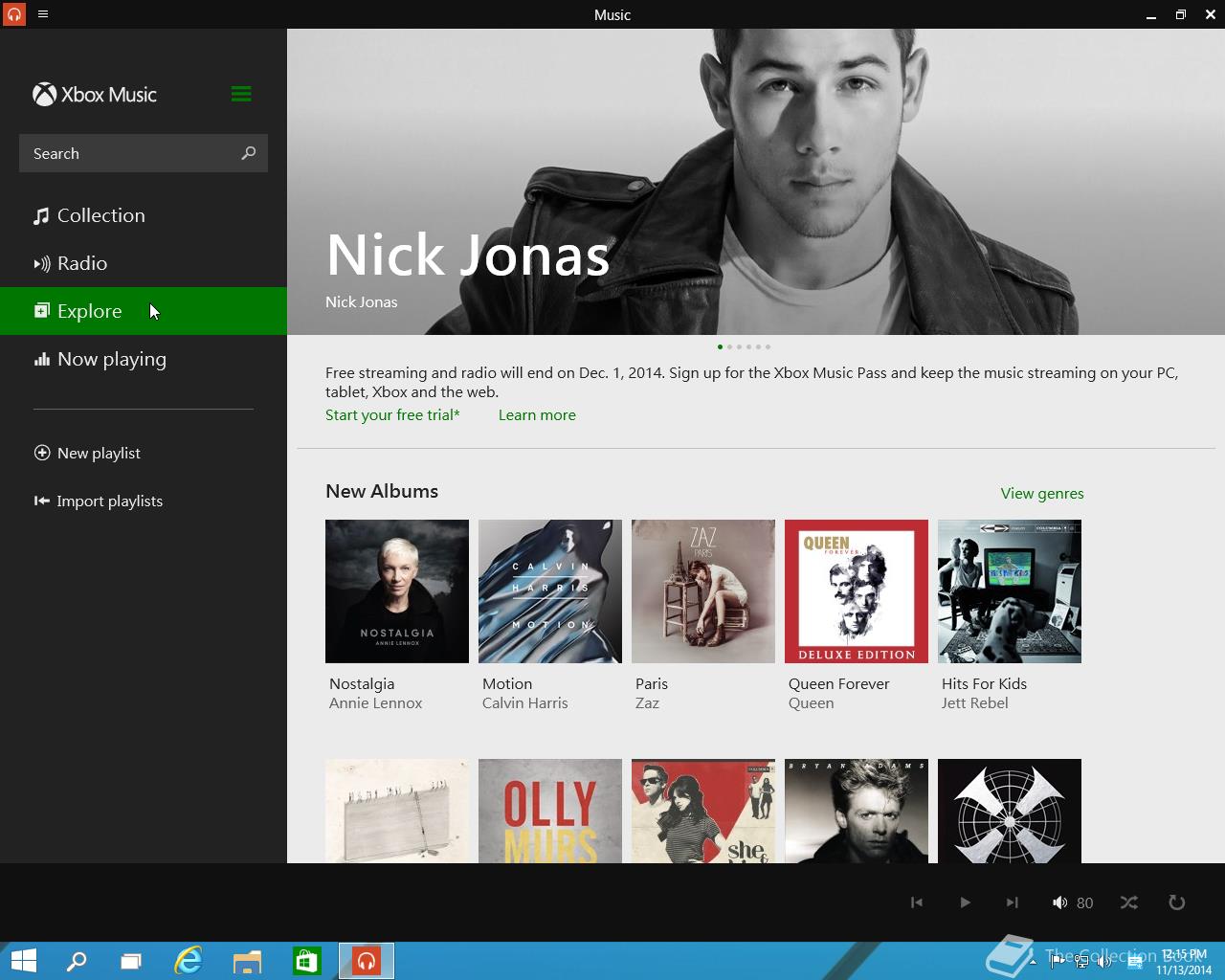Select the Explore section

tap(144, 311)
